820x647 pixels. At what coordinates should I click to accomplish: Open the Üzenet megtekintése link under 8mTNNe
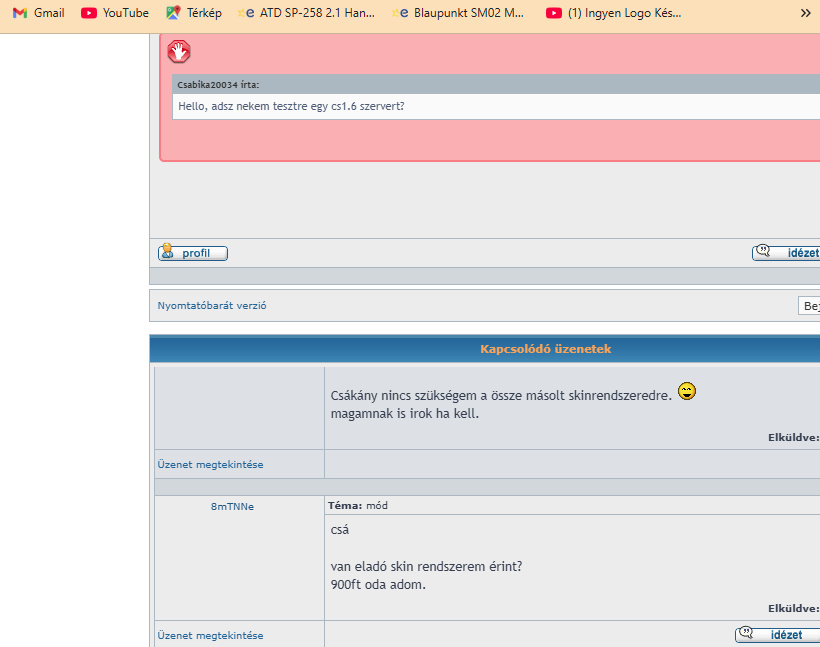[210, 635]
